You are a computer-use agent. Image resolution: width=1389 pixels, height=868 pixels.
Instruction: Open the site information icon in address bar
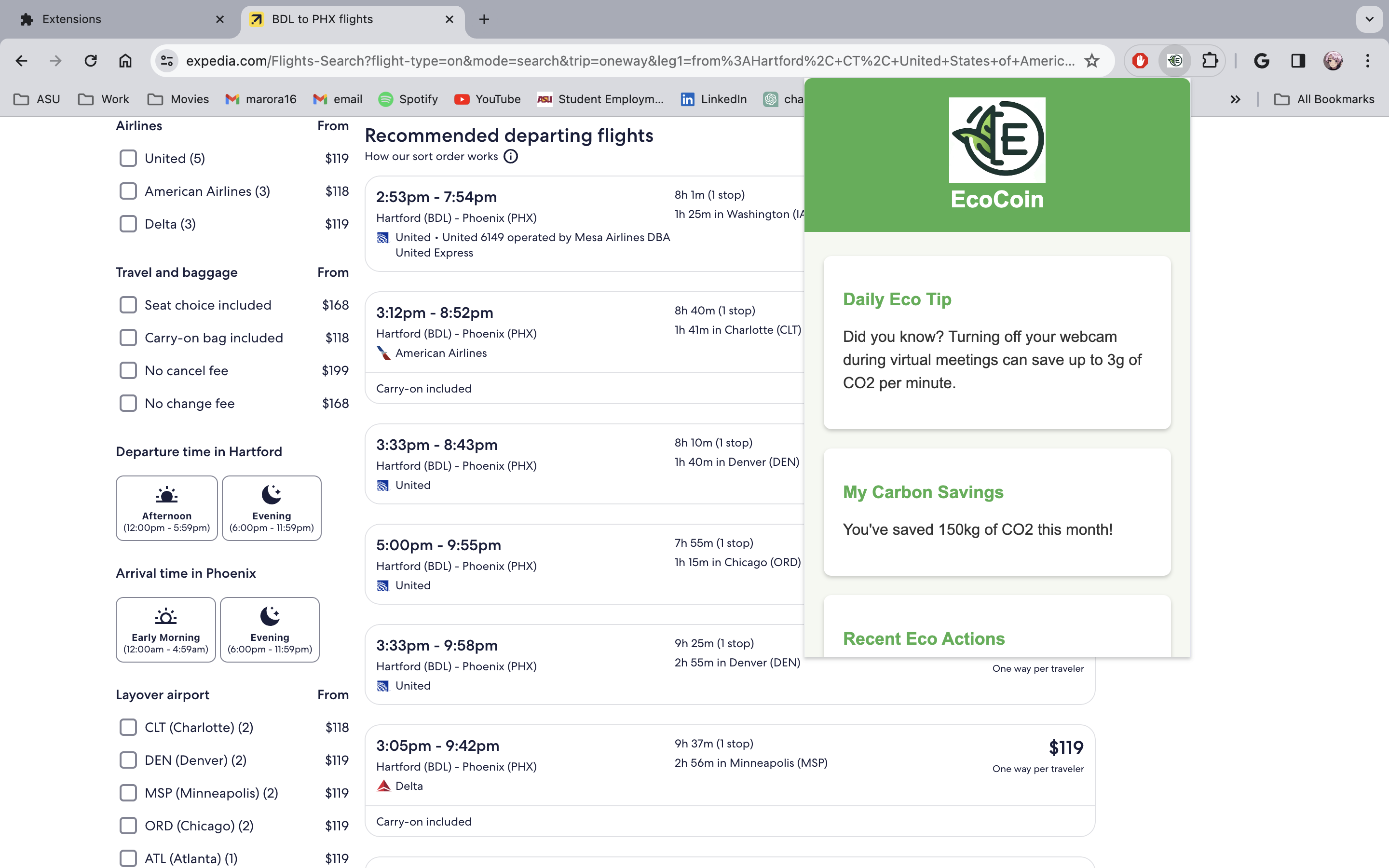pos(166,60)
